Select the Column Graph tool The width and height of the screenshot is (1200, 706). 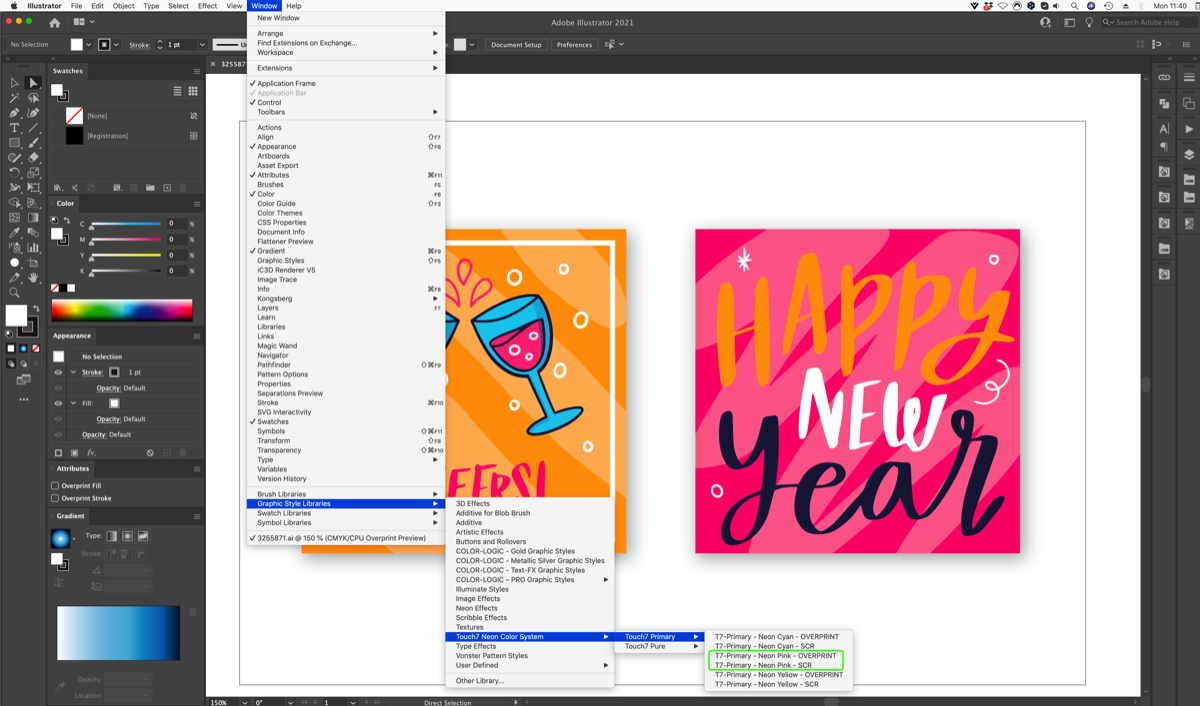pyautogui.click(x=33, y=247)
